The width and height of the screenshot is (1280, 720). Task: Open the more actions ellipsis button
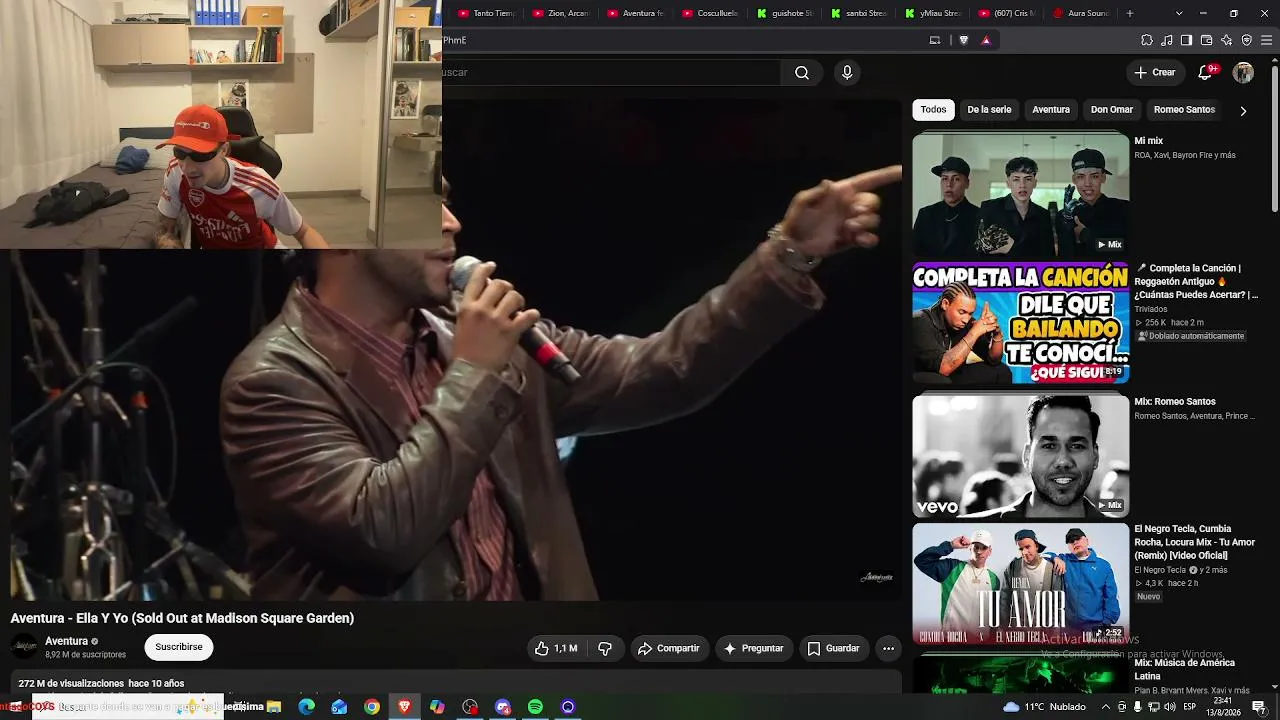pyautogui.click(x=888, y=648)
